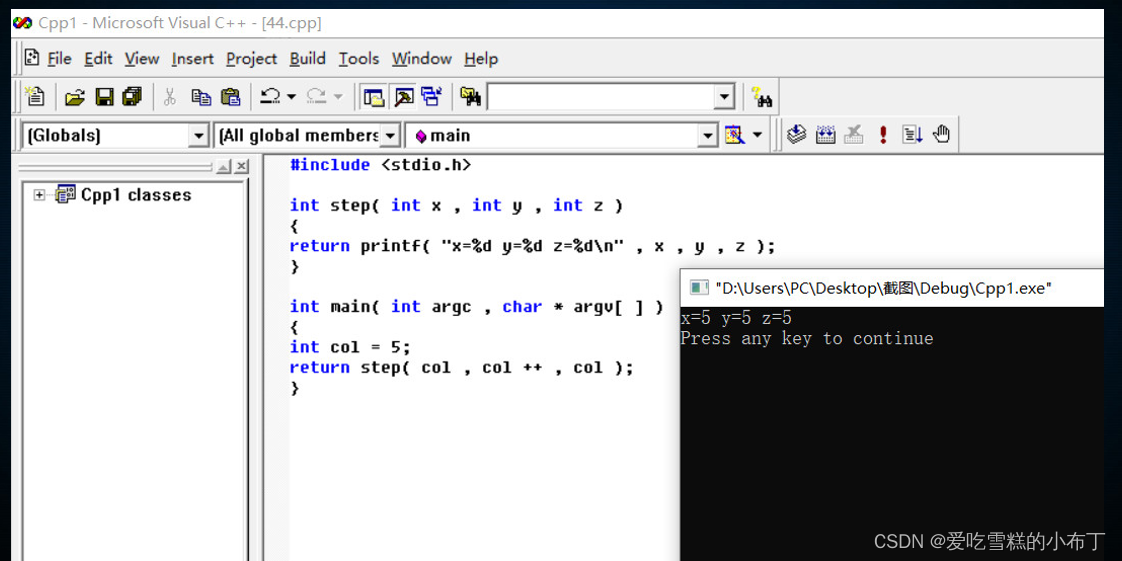Viewport: 1122px width, 561px height.
Task: Click the Cut scissors icon
Action: tap(170, 97)
